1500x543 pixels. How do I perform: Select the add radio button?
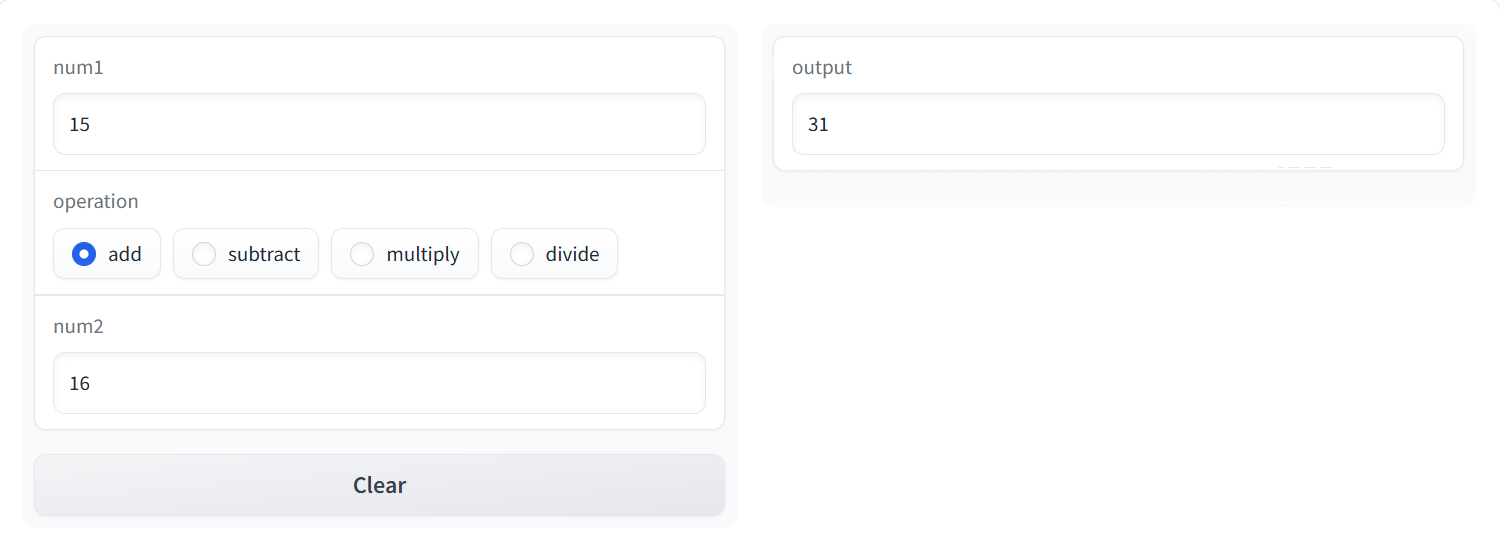[107, 254]
